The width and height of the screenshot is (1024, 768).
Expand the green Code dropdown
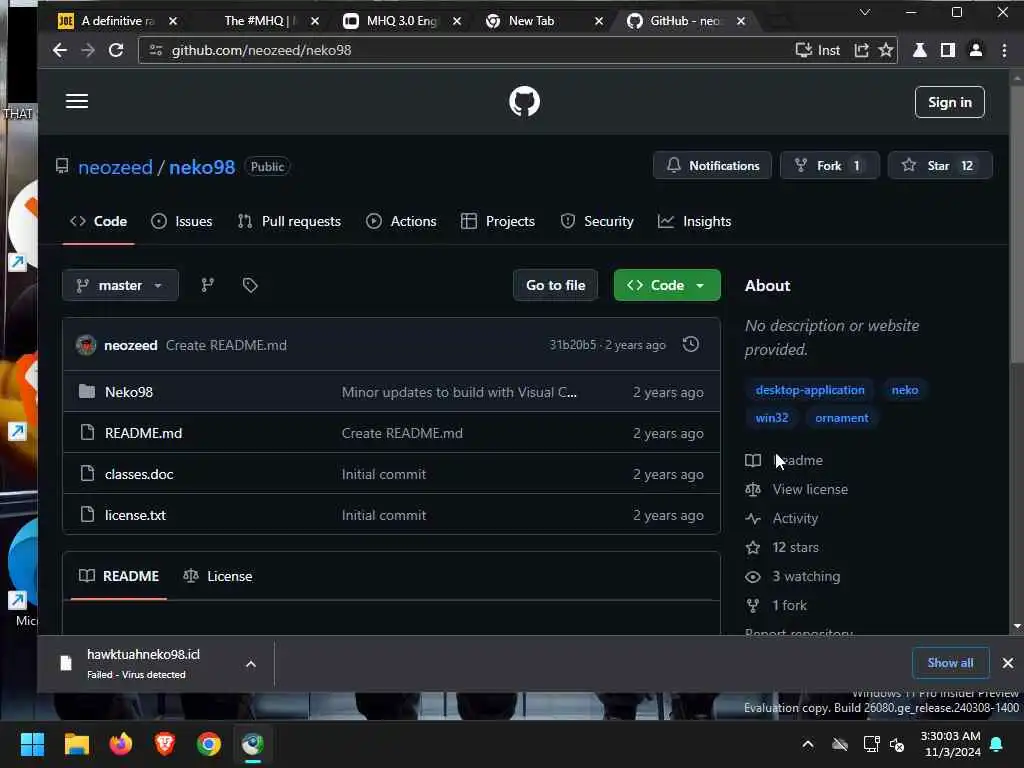click(x=667, y=285)
